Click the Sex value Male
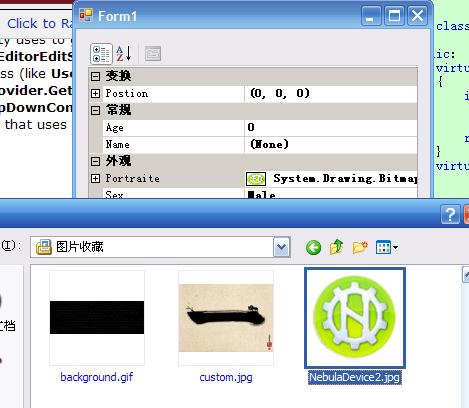 pyautogui.click(x=262, y=195)
